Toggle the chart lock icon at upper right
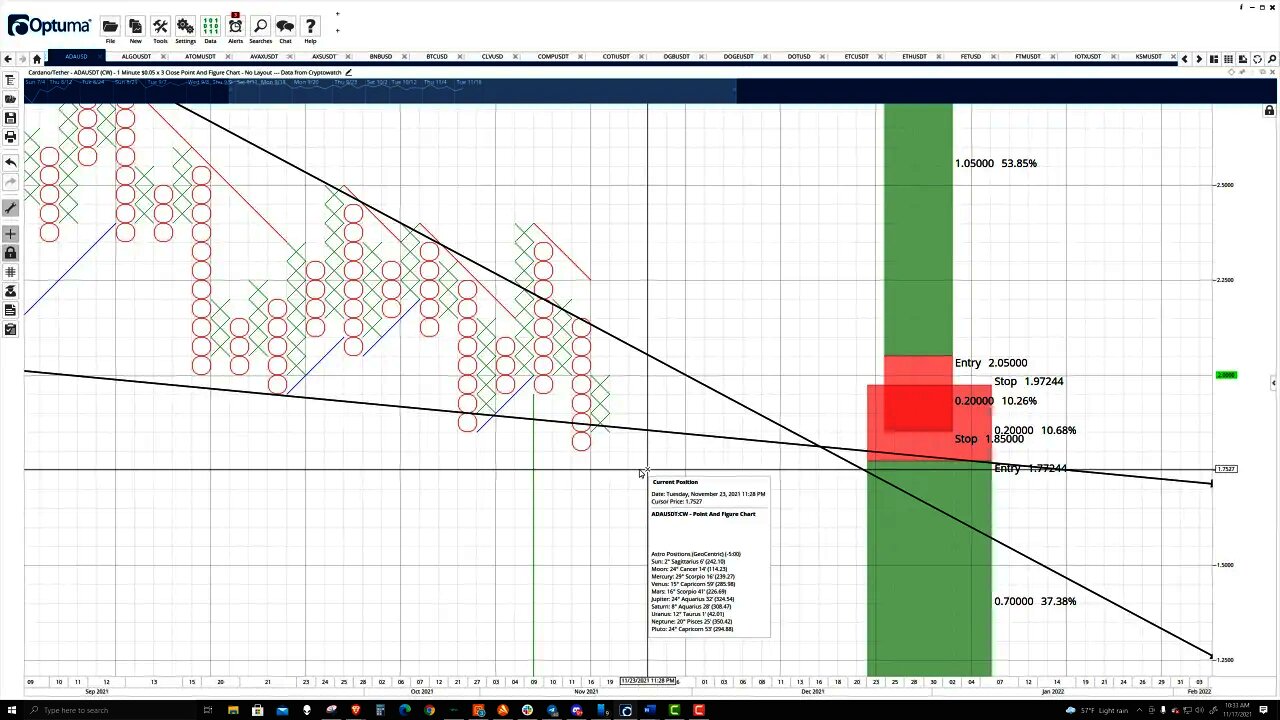Image resolution: width=1280 pixels, height=720 pixels. coord(1269,110)
